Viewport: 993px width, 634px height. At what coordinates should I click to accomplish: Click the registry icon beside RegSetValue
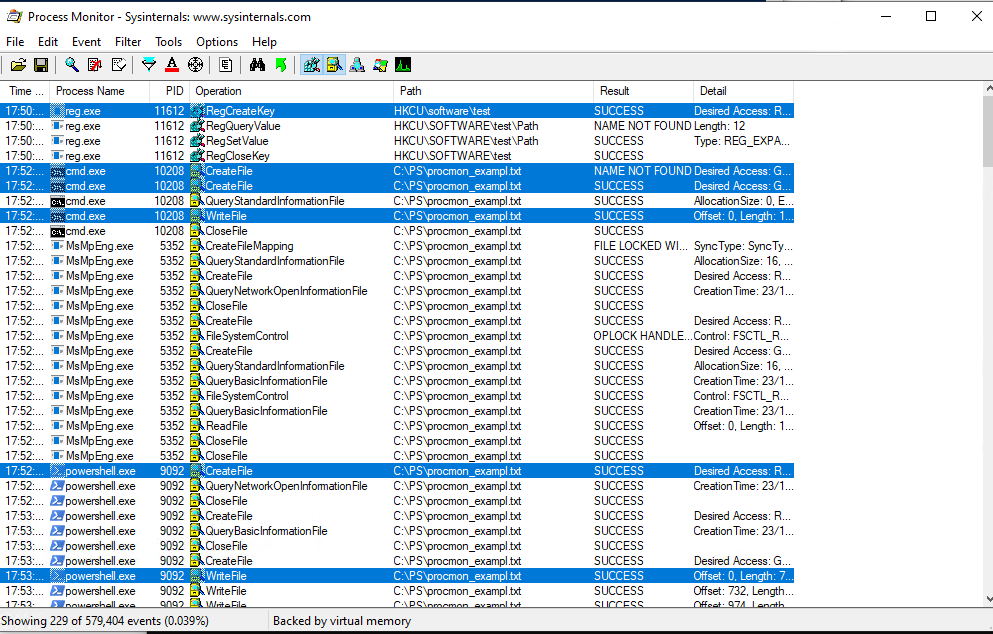tap(198, 141)
